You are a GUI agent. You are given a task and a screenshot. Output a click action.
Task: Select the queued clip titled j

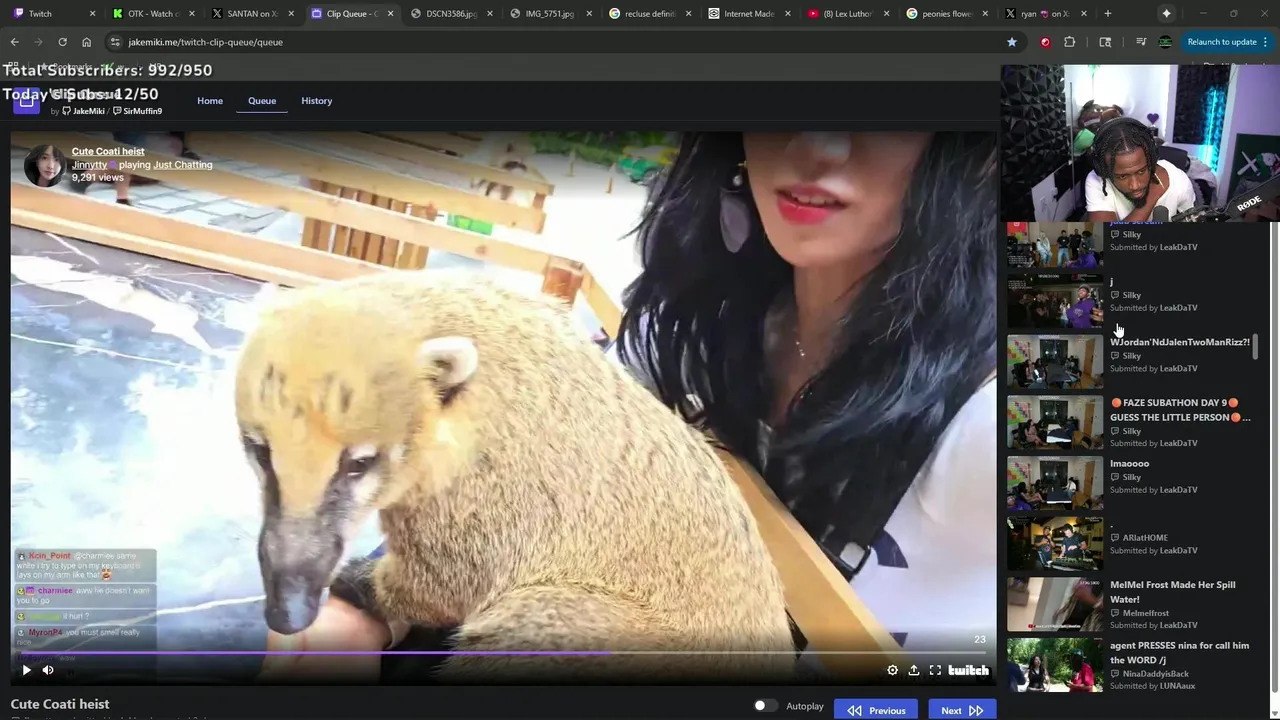tap(1130, 300)
